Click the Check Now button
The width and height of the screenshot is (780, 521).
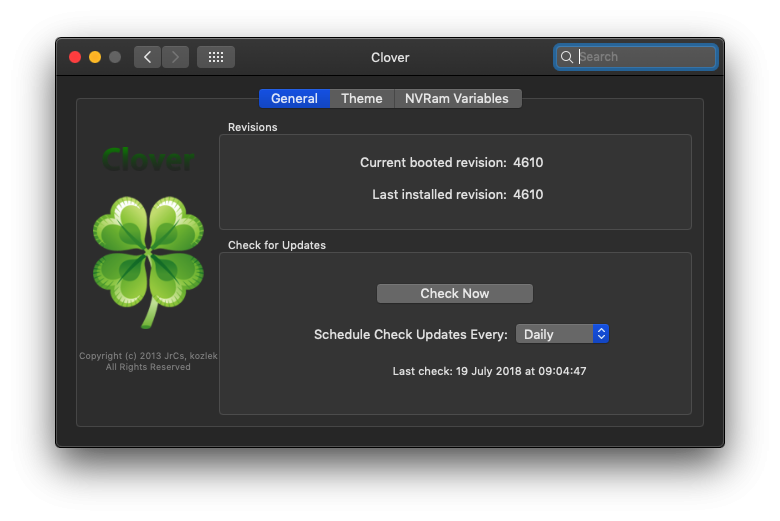455,294
